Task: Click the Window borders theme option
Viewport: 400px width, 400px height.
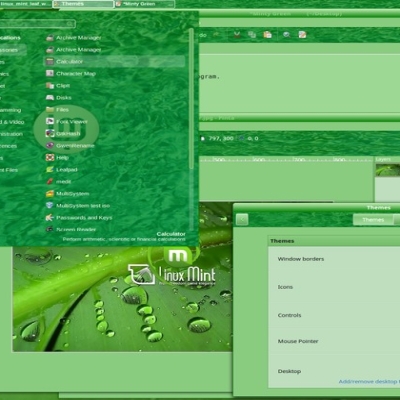Action: tap(301, 259)
